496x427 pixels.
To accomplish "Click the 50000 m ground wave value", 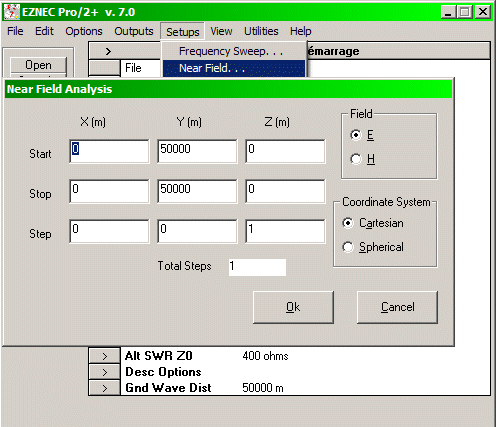I will (263, 388).
